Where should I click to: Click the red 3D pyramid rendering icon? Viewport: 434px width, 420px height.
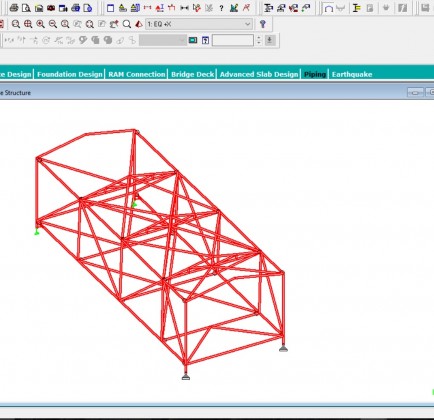(139, 24)
